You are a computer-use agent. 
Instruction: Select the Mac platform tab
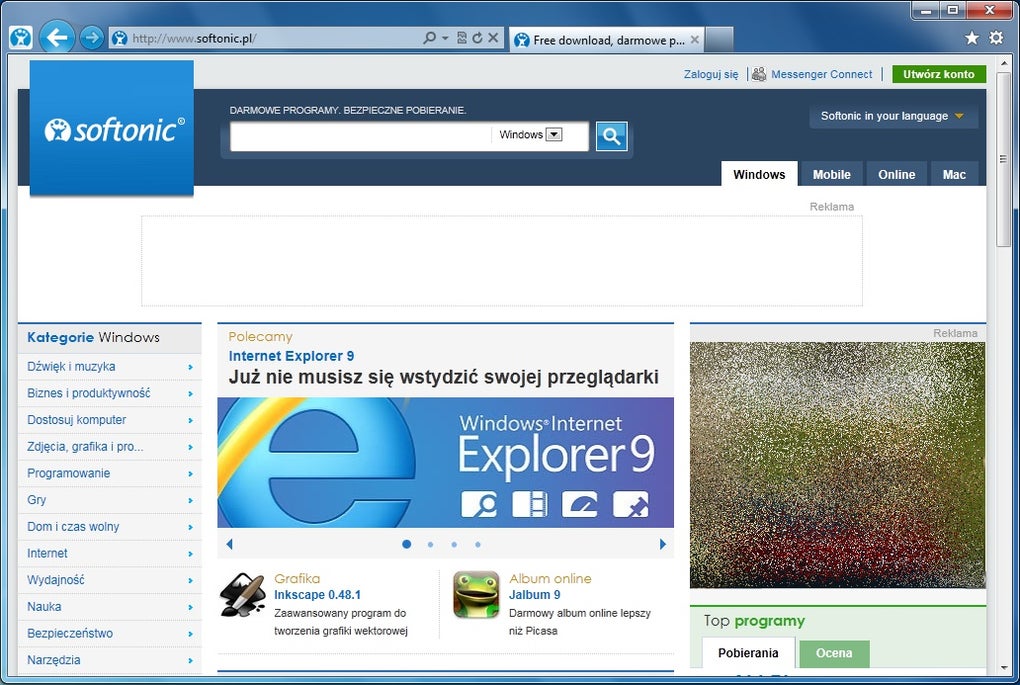pos(954,174)
